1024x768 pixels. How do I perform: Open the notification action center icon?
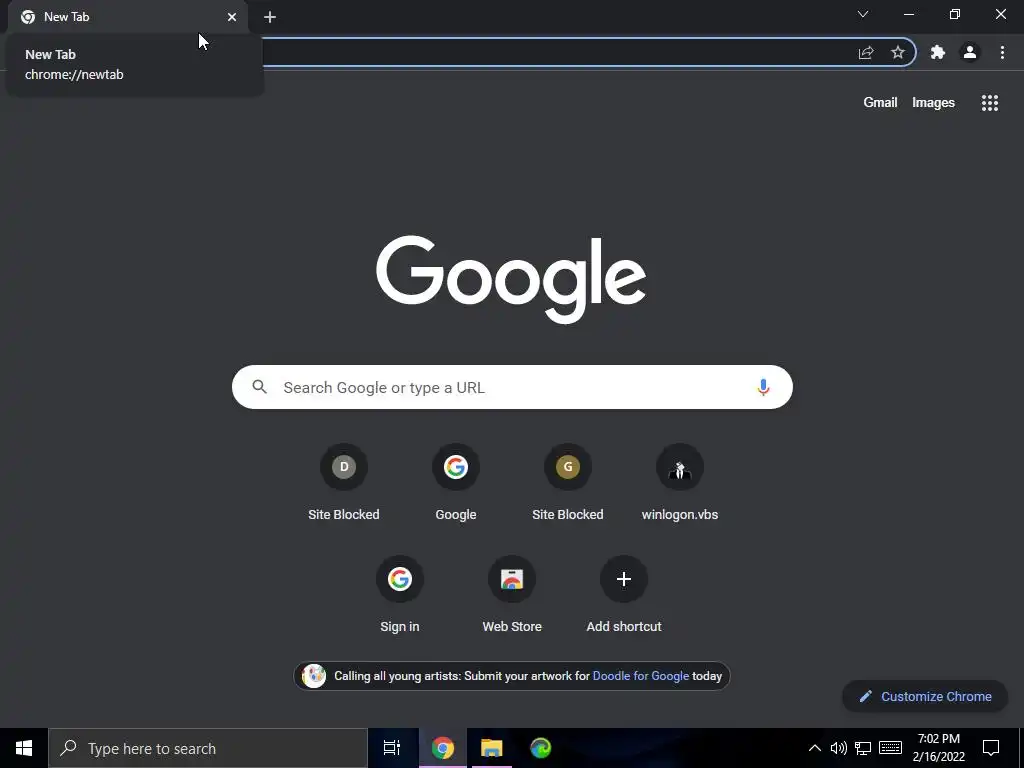(991, 748)
